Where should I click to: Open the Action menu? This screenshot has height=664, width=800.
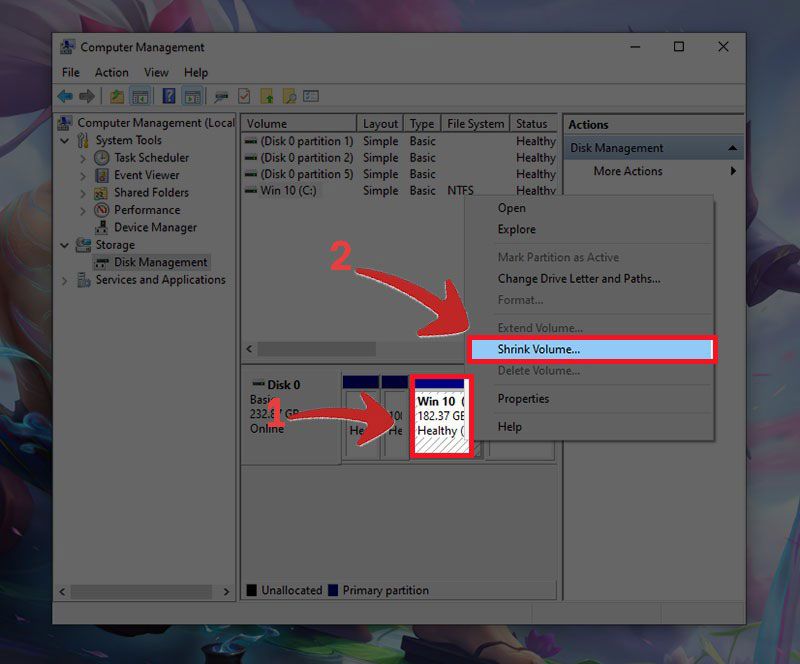(112, 72)
